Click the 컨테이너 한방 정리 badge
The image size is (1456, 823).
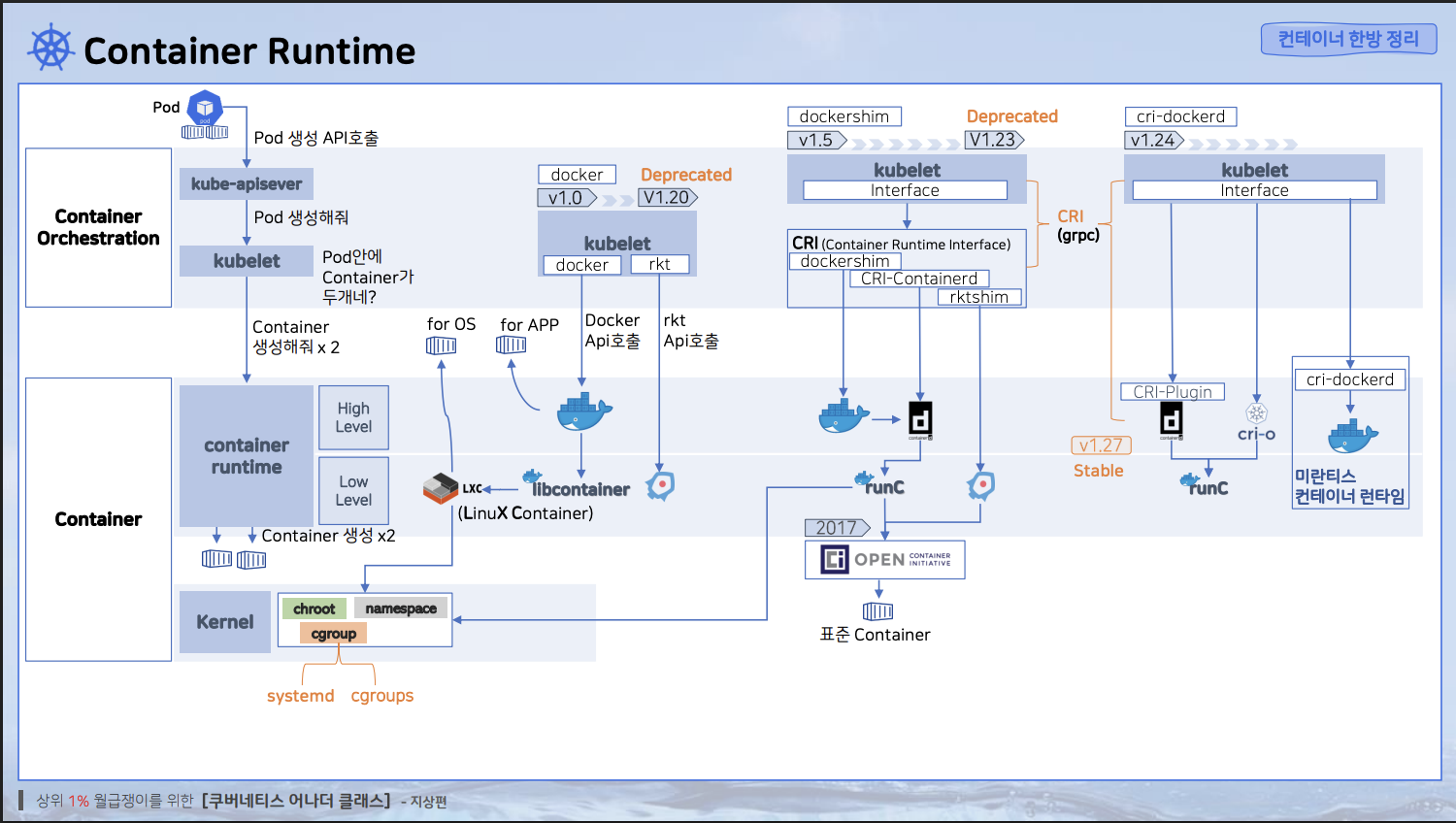tap(1348, 39)
